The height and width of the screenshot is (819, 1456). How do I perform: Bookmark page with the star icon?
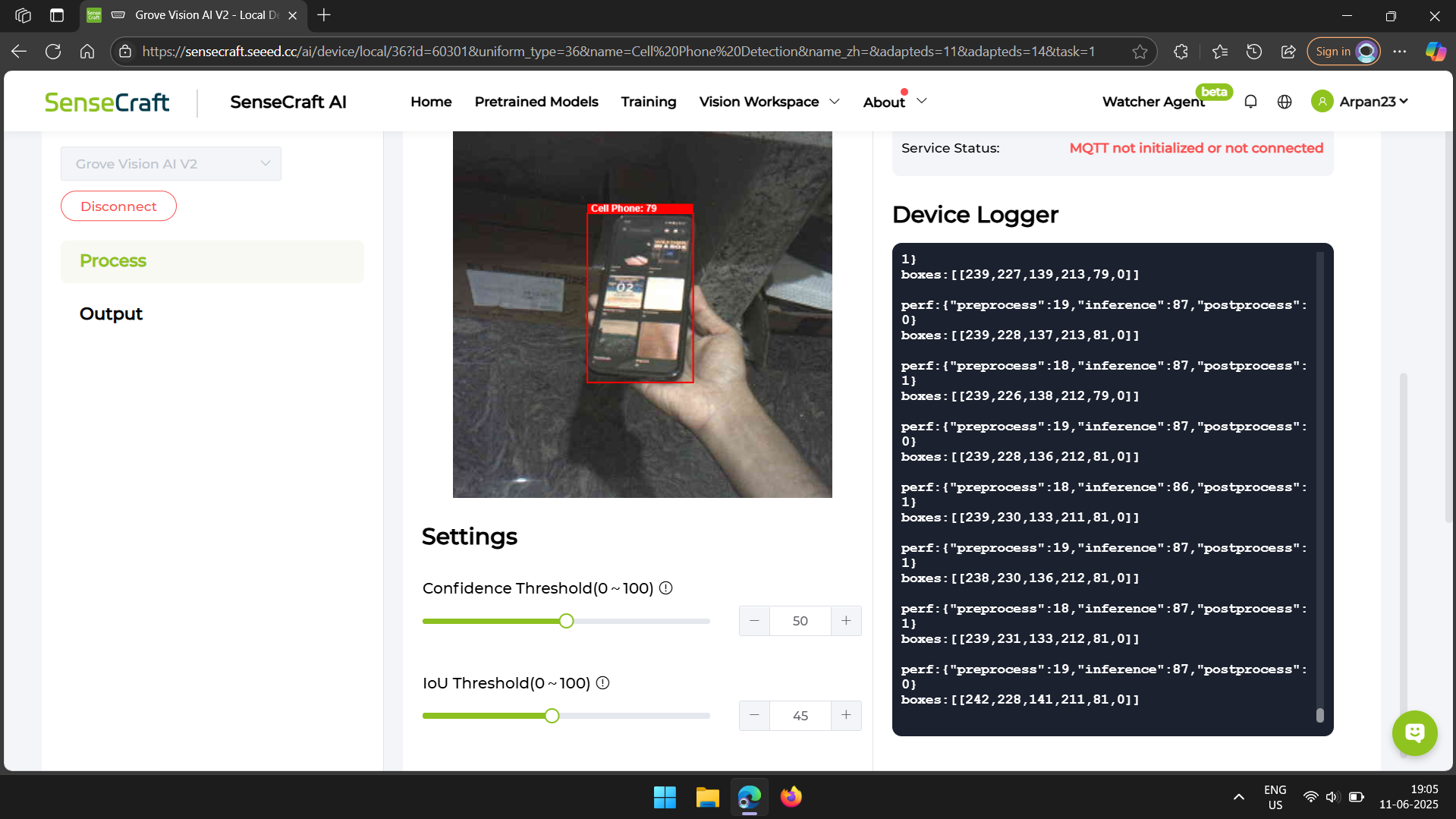point(1140,52)
